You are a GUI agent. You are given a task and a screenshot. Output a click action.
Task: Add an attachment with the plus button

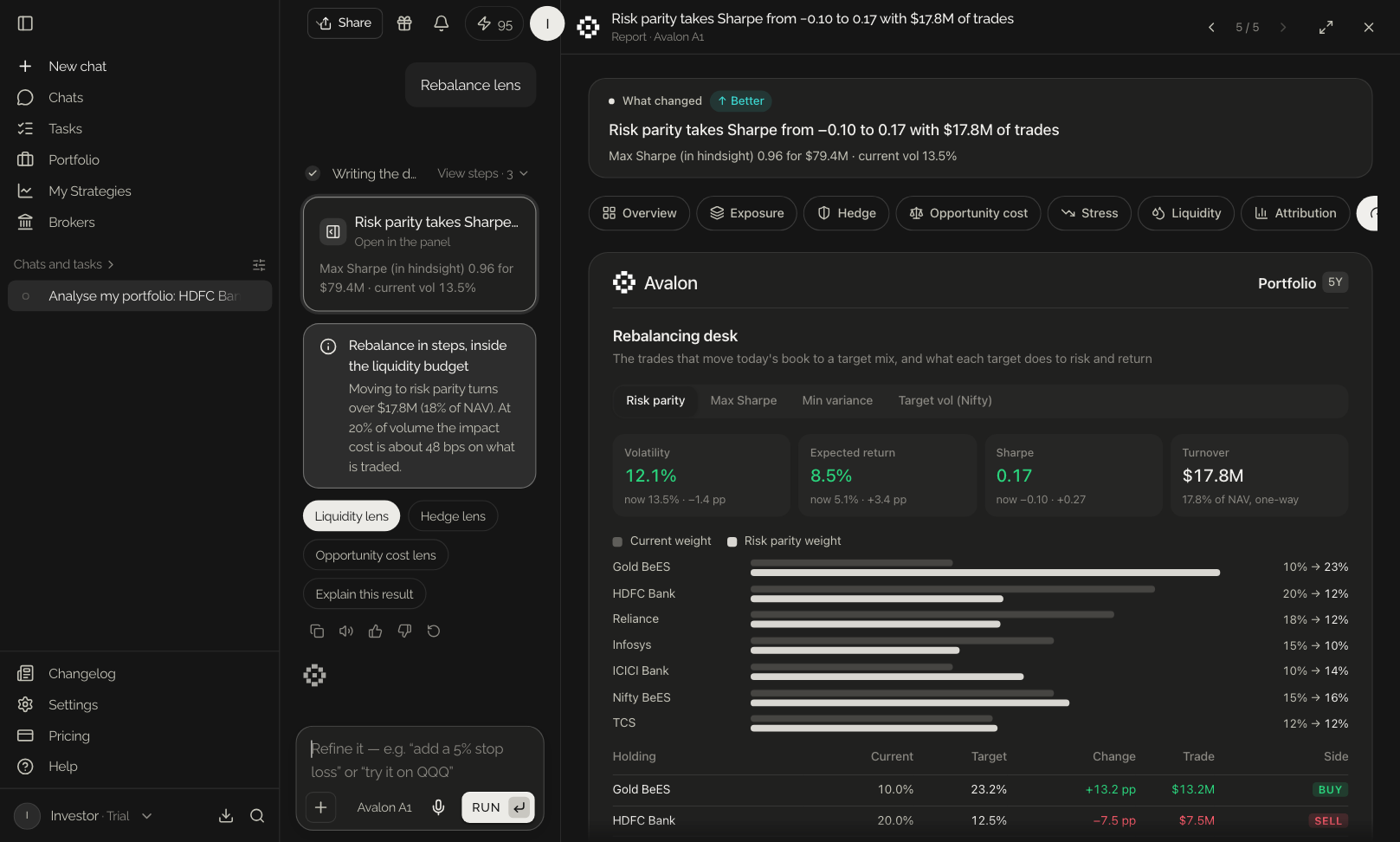[320, 807]
